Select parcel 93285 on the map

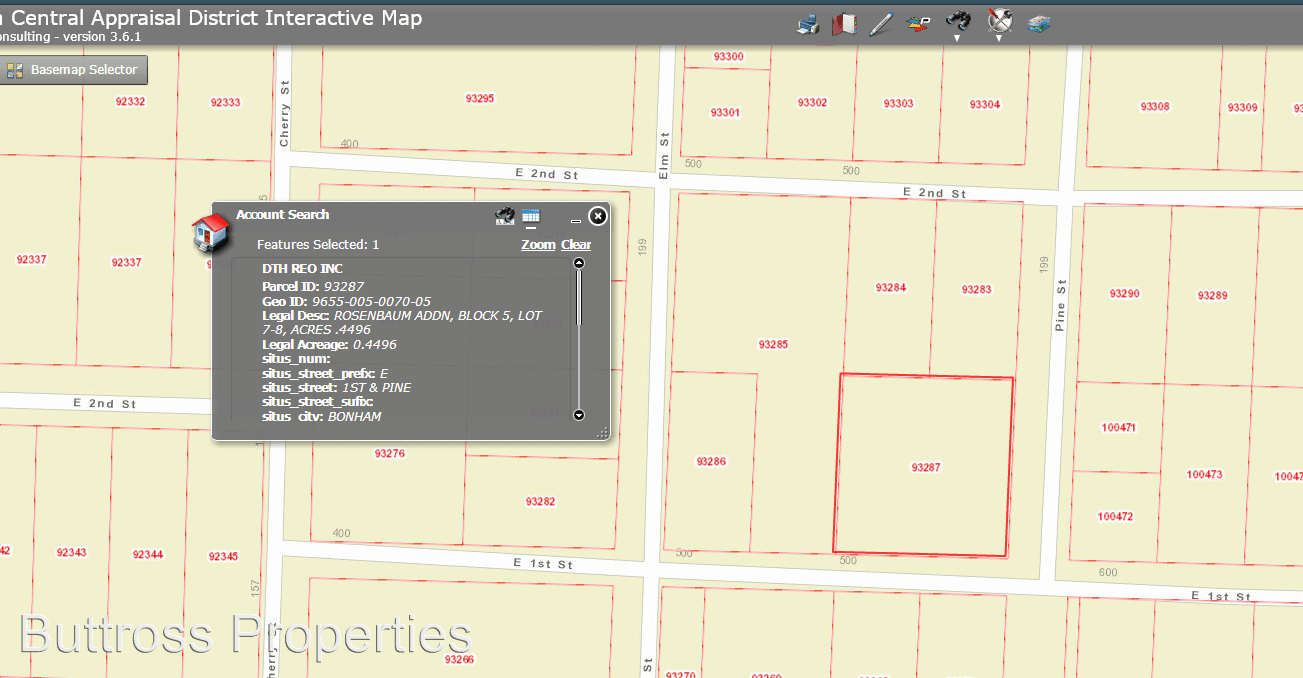(773, 344)
